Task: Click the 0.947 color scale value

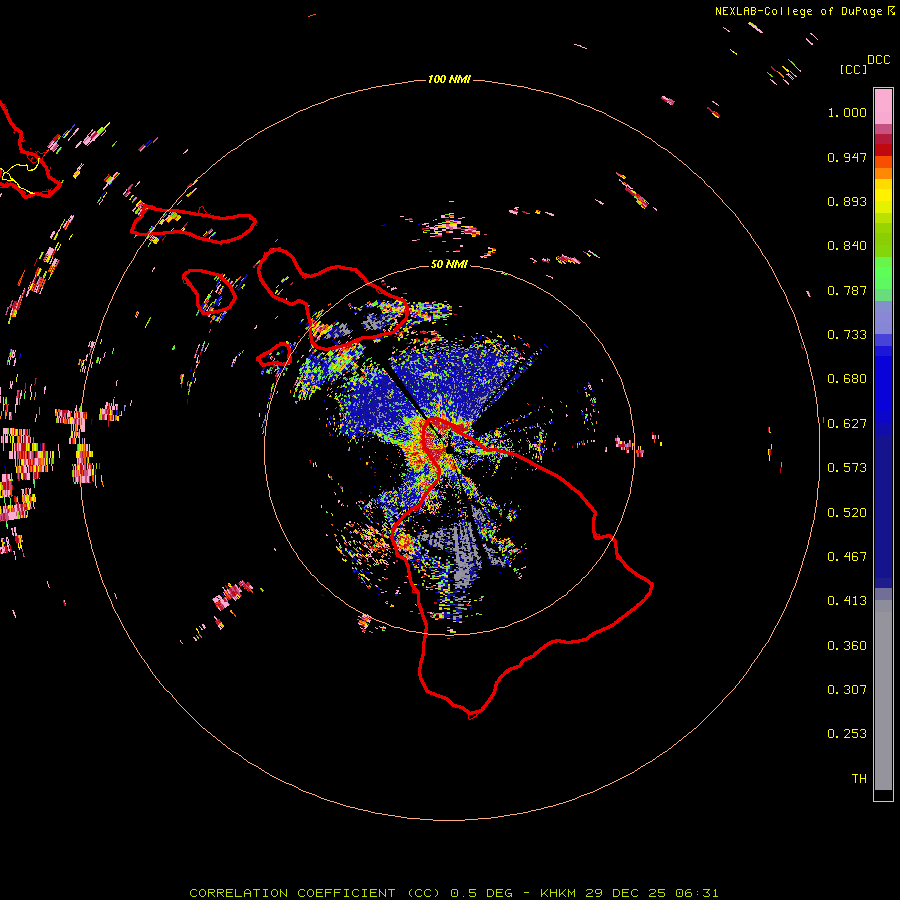Action: pos(847,157)
